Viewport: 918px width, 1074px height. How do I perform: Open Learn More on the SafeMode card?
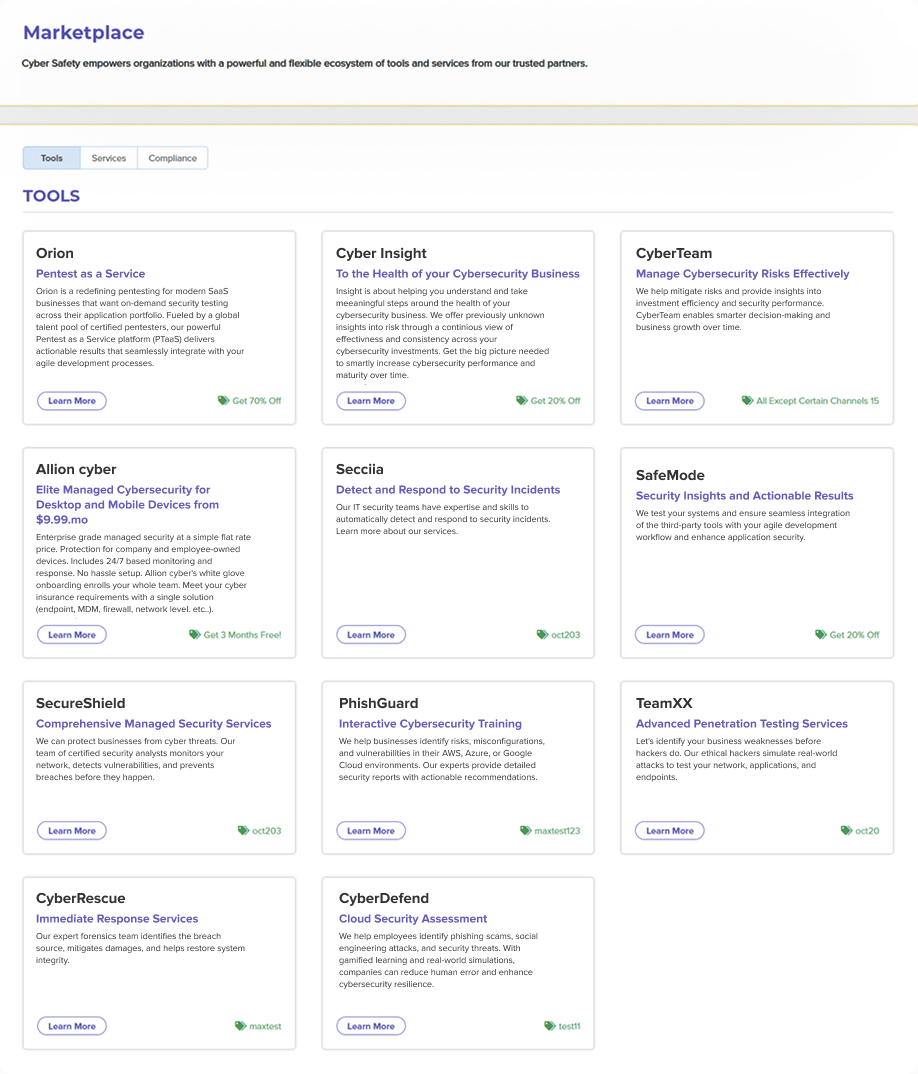pyautogui.click(x=670, y=635)
